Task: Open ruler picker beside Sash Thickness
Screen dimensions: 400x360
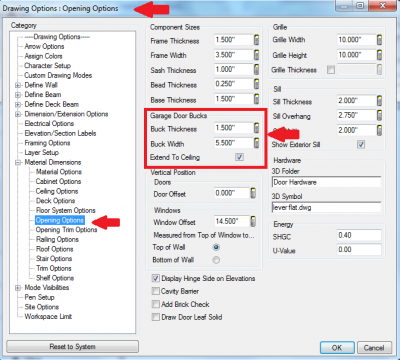Action: (x=256, y=70)
